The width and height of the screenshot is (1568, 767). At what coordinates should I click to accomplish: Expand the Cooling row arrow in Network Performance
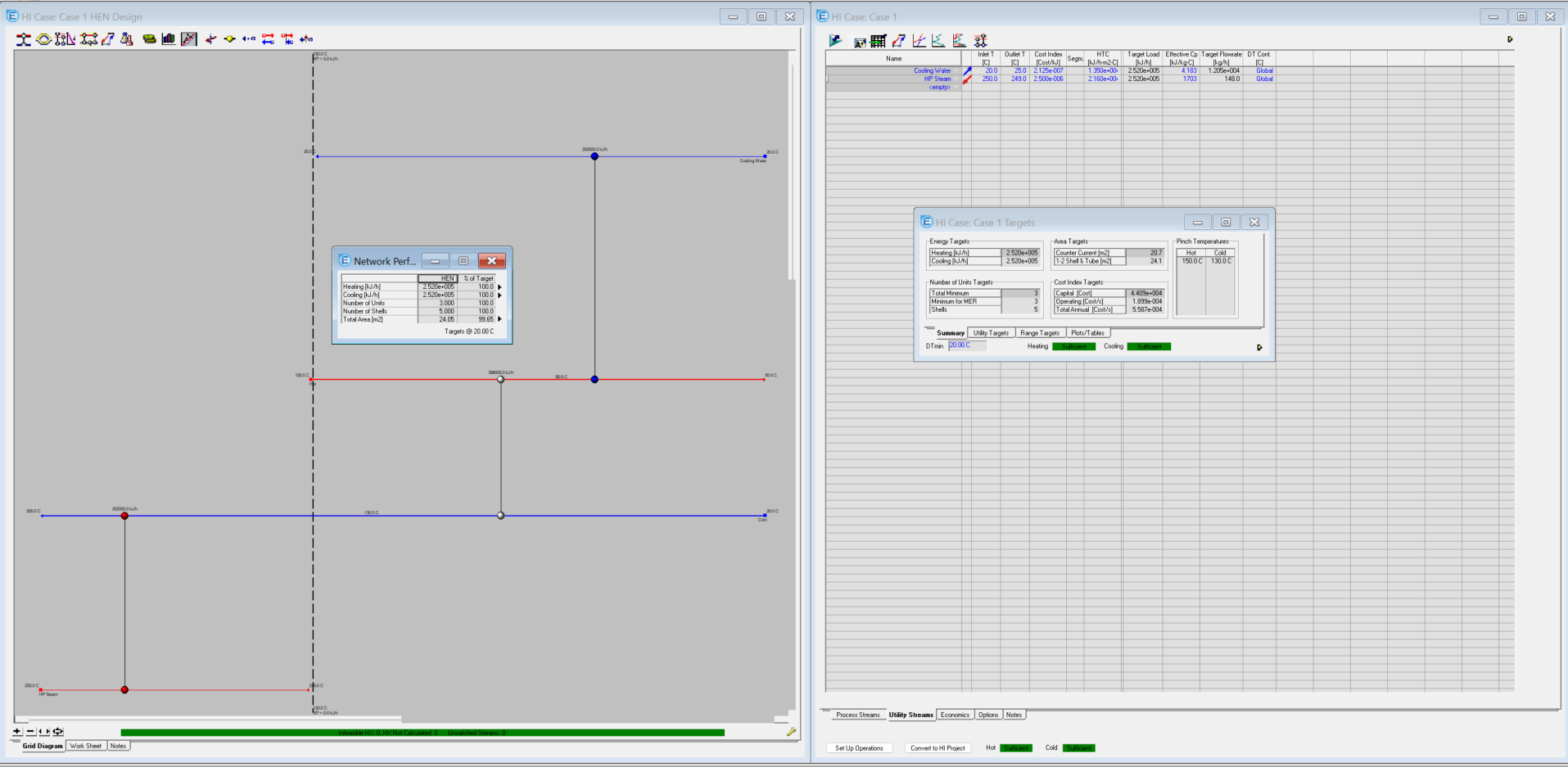click(x=499, y=296)
